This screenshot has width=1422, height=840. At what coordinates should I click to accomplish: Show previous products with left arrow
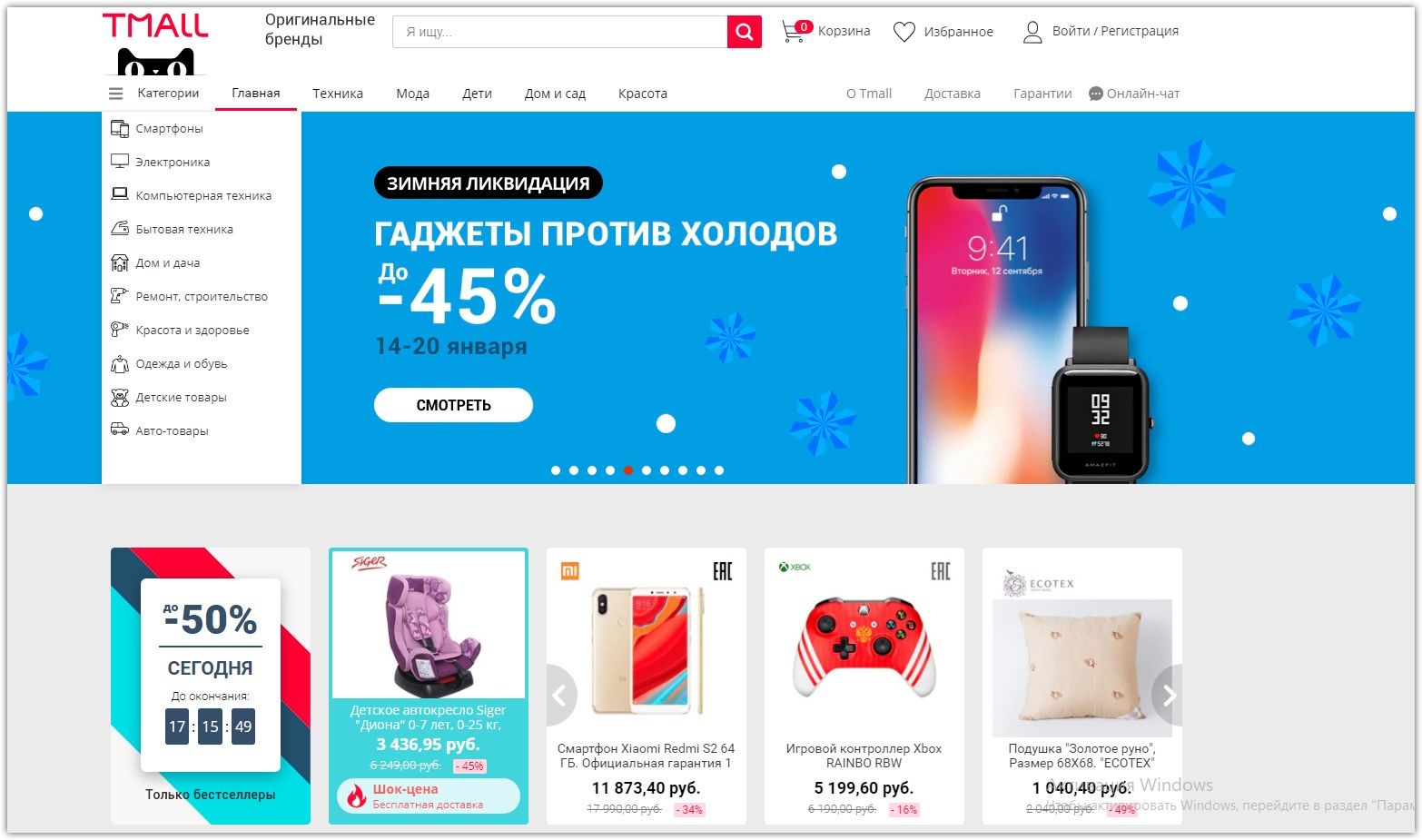[561, 696]
